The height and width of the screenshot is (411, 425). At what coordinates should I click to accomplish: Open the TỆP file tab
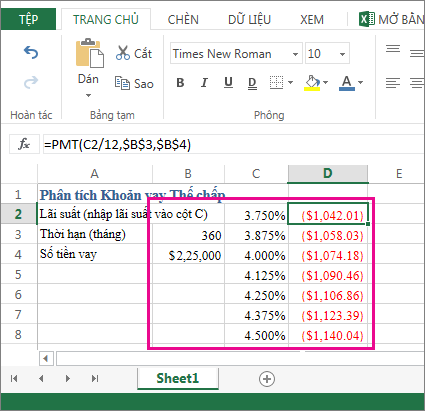pyautogui.click(x=28, y=19)
